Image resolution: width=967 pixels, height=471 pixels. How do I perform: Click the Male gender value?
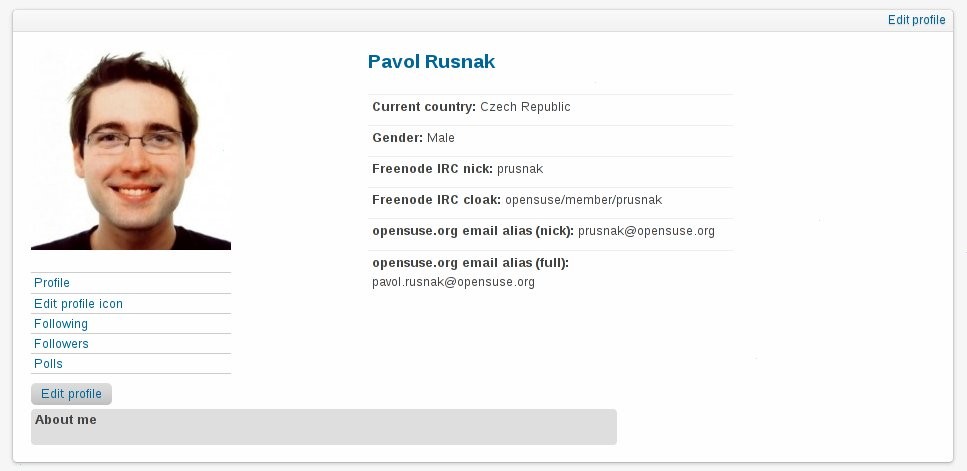(x=441, y=138)
